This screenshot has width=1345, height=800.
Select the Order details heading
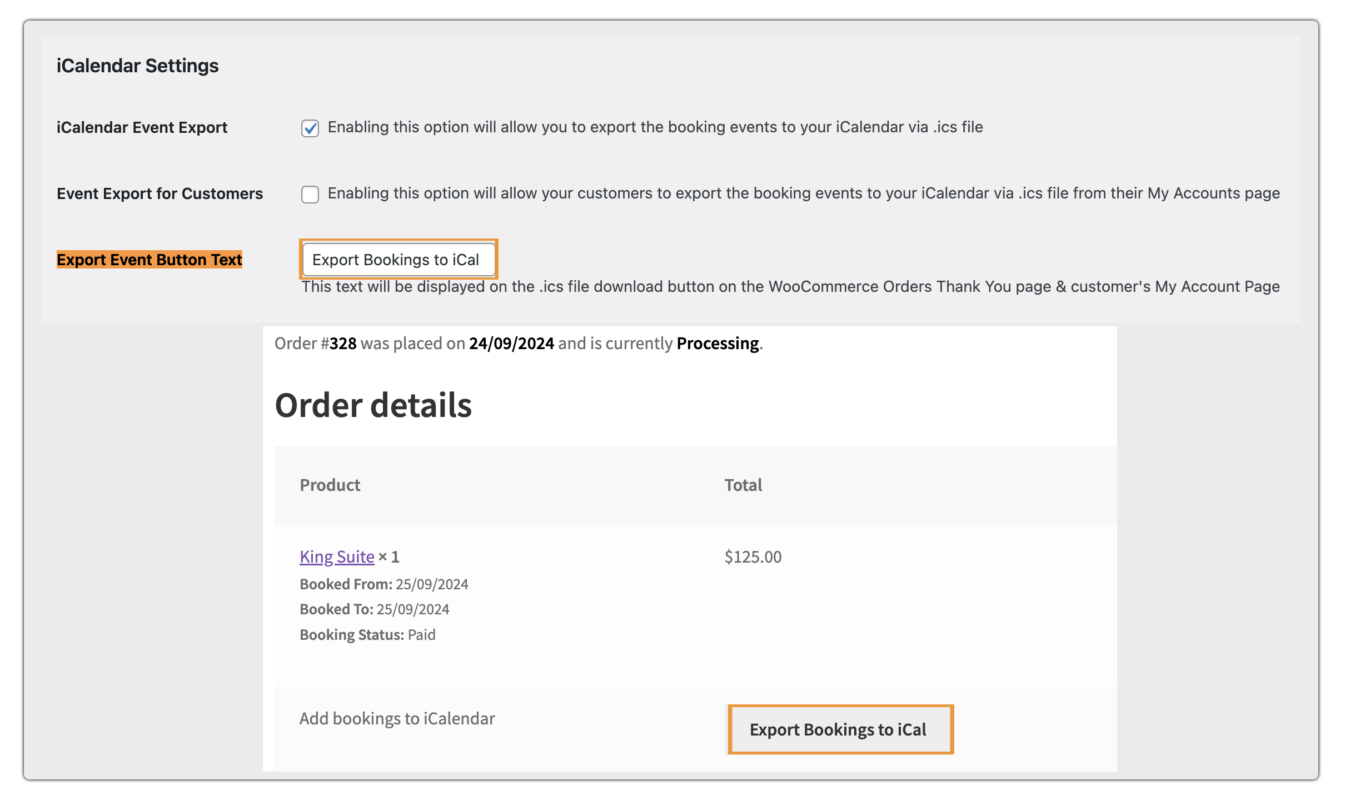tap(373, 405)
